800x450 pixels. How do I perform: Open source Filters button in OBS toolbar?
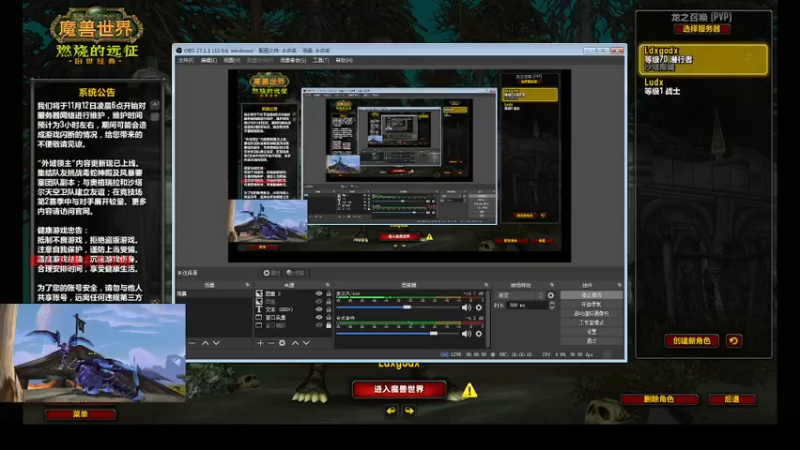point(296,273)
